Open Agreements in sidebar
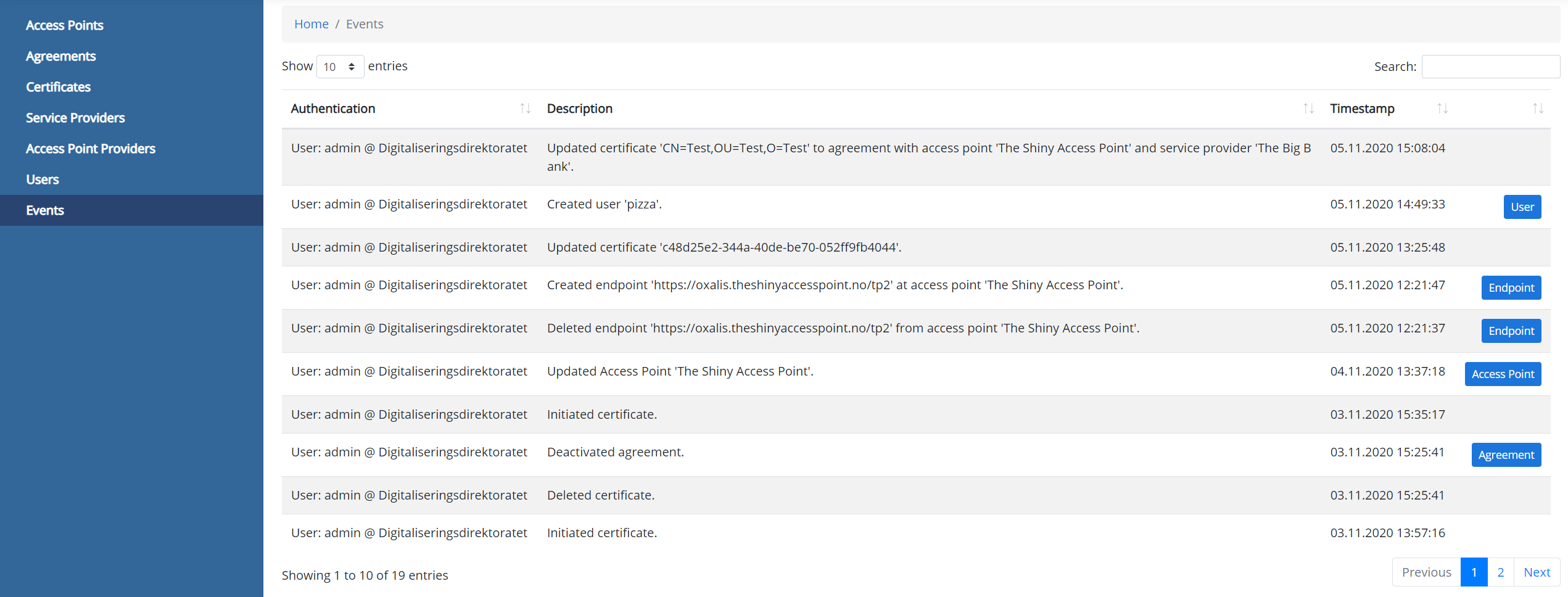 (x=61, y=56)
